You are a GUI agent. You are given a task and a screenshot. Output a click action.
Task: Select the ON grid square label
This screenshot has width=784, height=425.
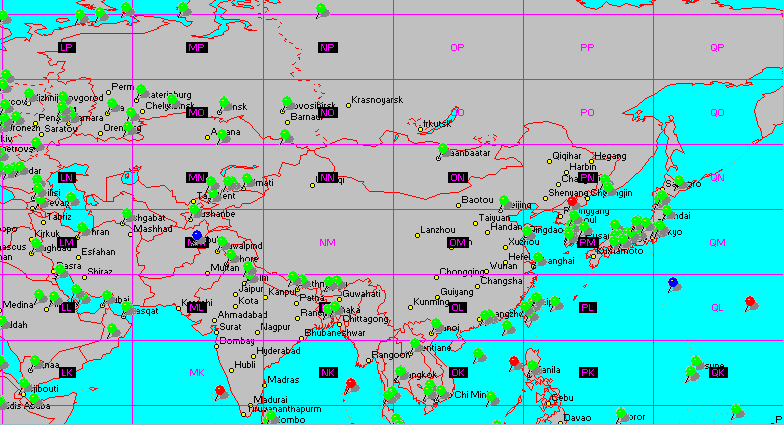click(x=457, y=178)
